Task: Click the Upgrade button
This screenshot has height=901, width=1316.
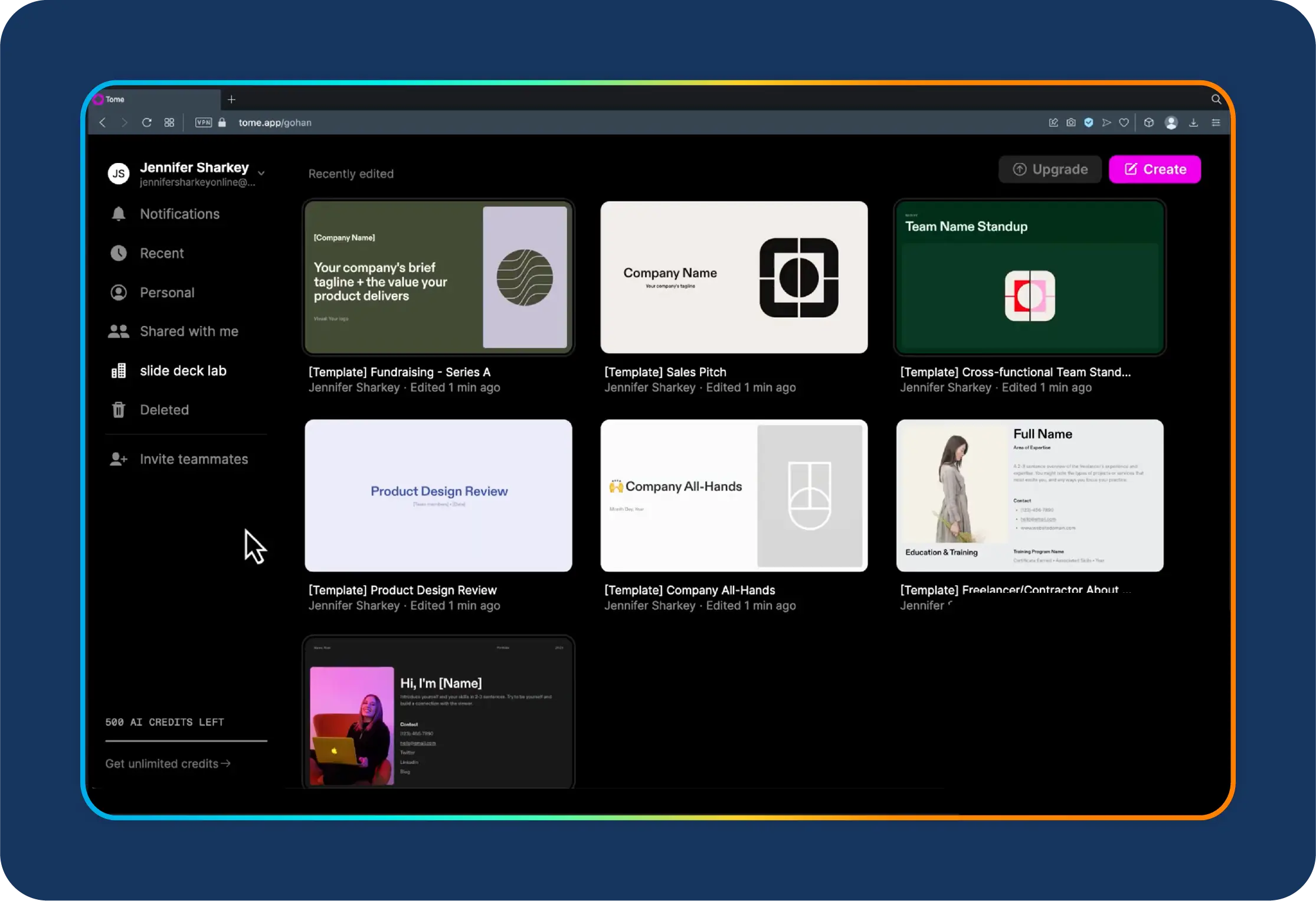Action: tap(1050, 169)
